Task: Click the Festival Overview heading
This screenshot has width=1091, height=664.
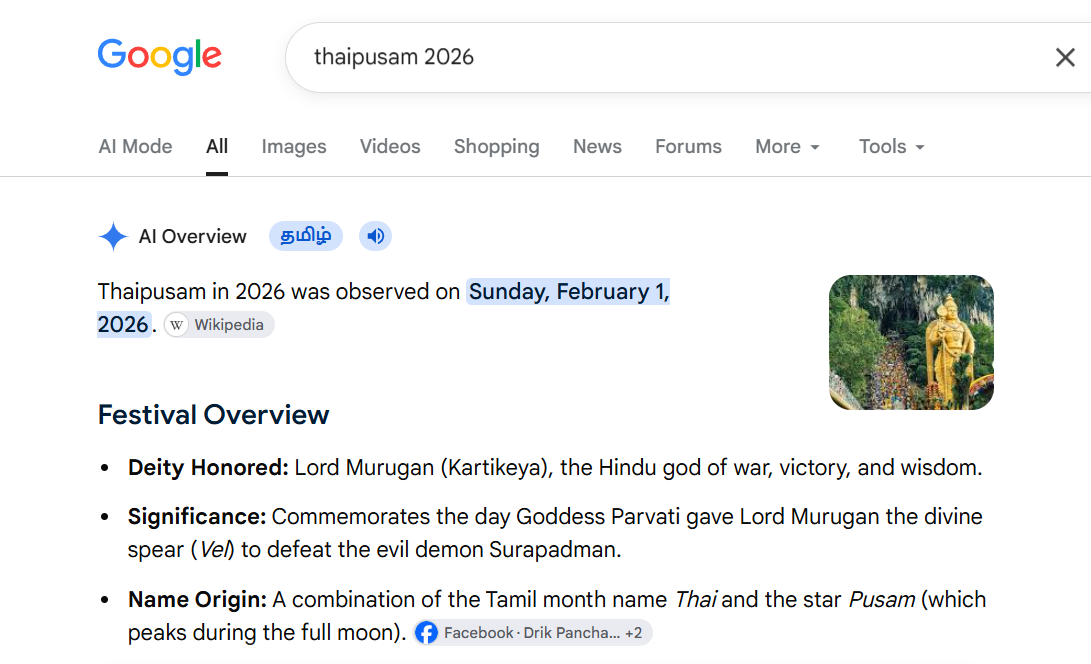Action: tap(213, 415)
